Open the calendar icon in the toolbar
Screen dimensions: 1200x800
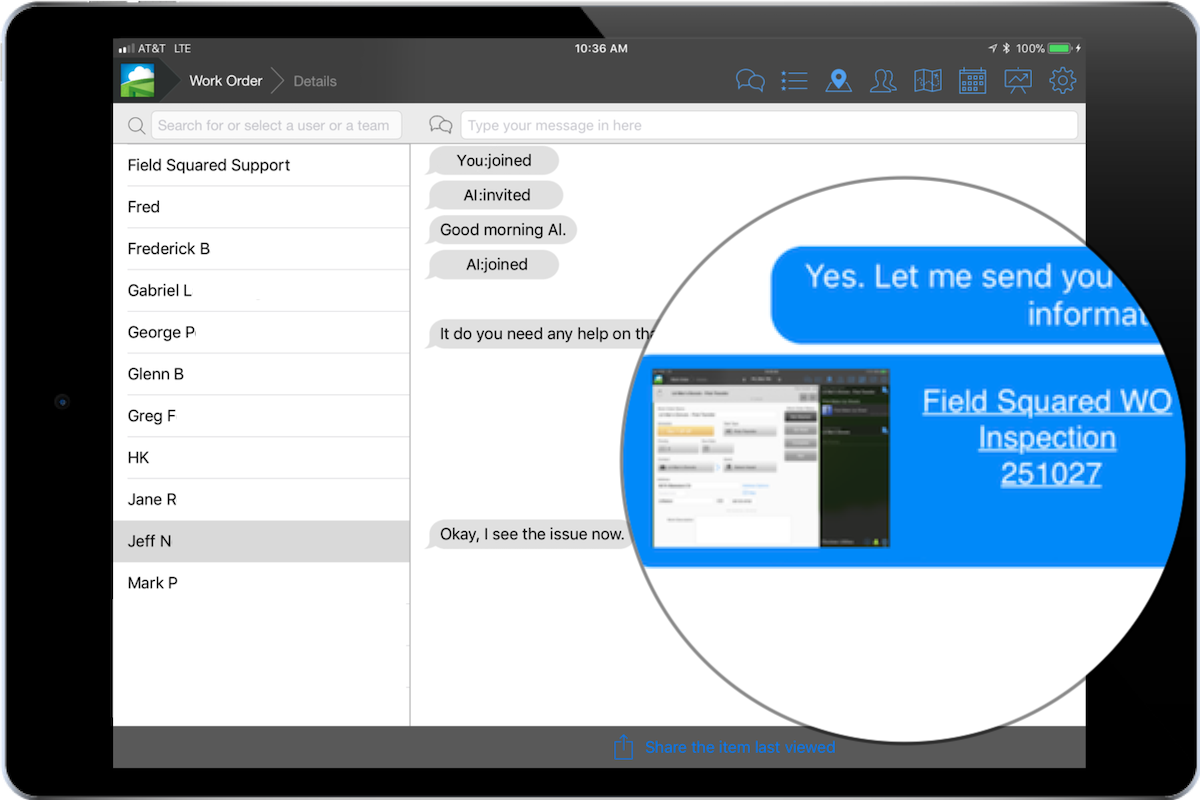click(972, 80)
